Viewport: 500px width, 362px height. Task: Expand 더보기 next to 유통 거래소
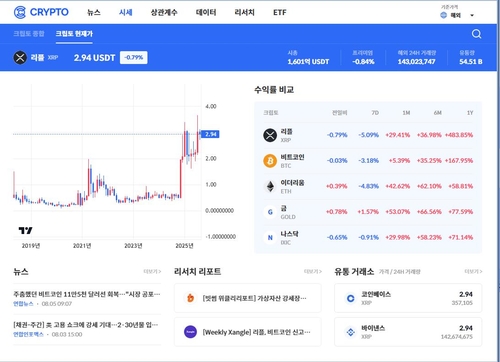click(473, 272)
